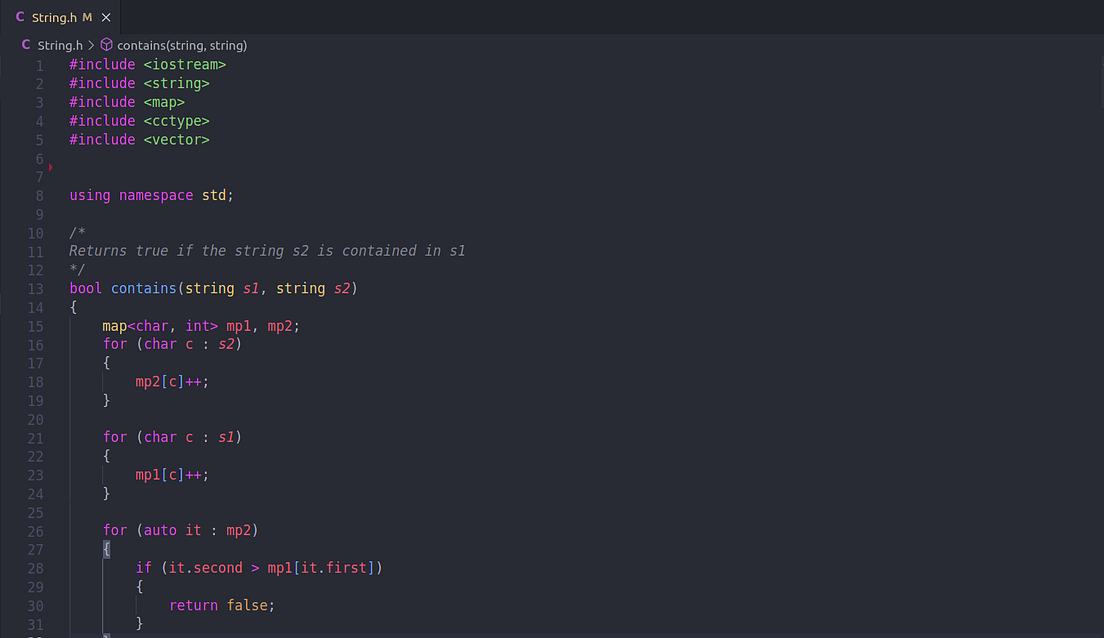The width and height of the screenshot is (1104, 638).
Task: Click line number 13 to select it
Action: click(35, 288)
